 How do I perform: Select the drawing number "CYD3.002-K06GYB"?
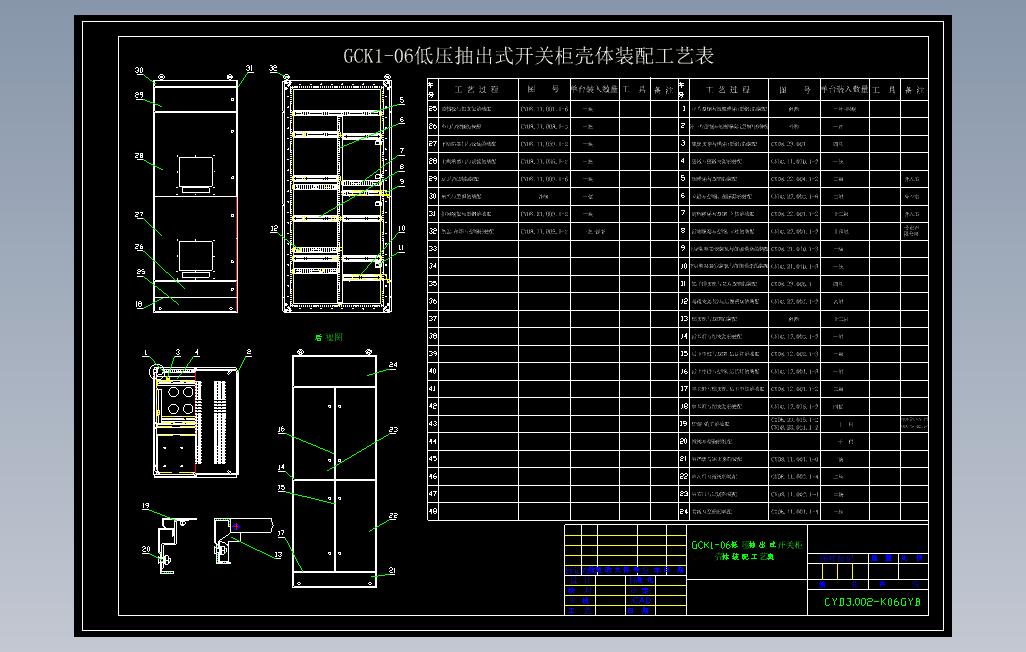[872, 602]
